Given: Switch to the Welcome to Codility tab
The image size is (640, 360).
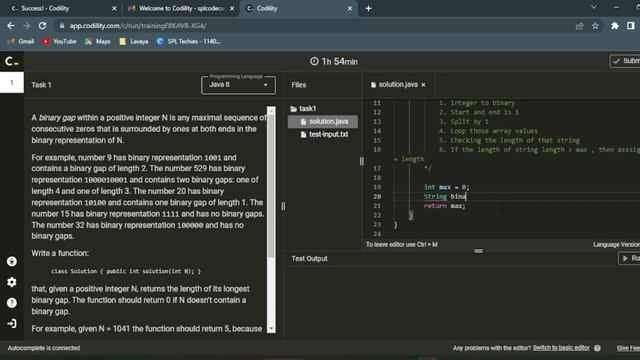Looking at the screenshot, I should 182,8.
